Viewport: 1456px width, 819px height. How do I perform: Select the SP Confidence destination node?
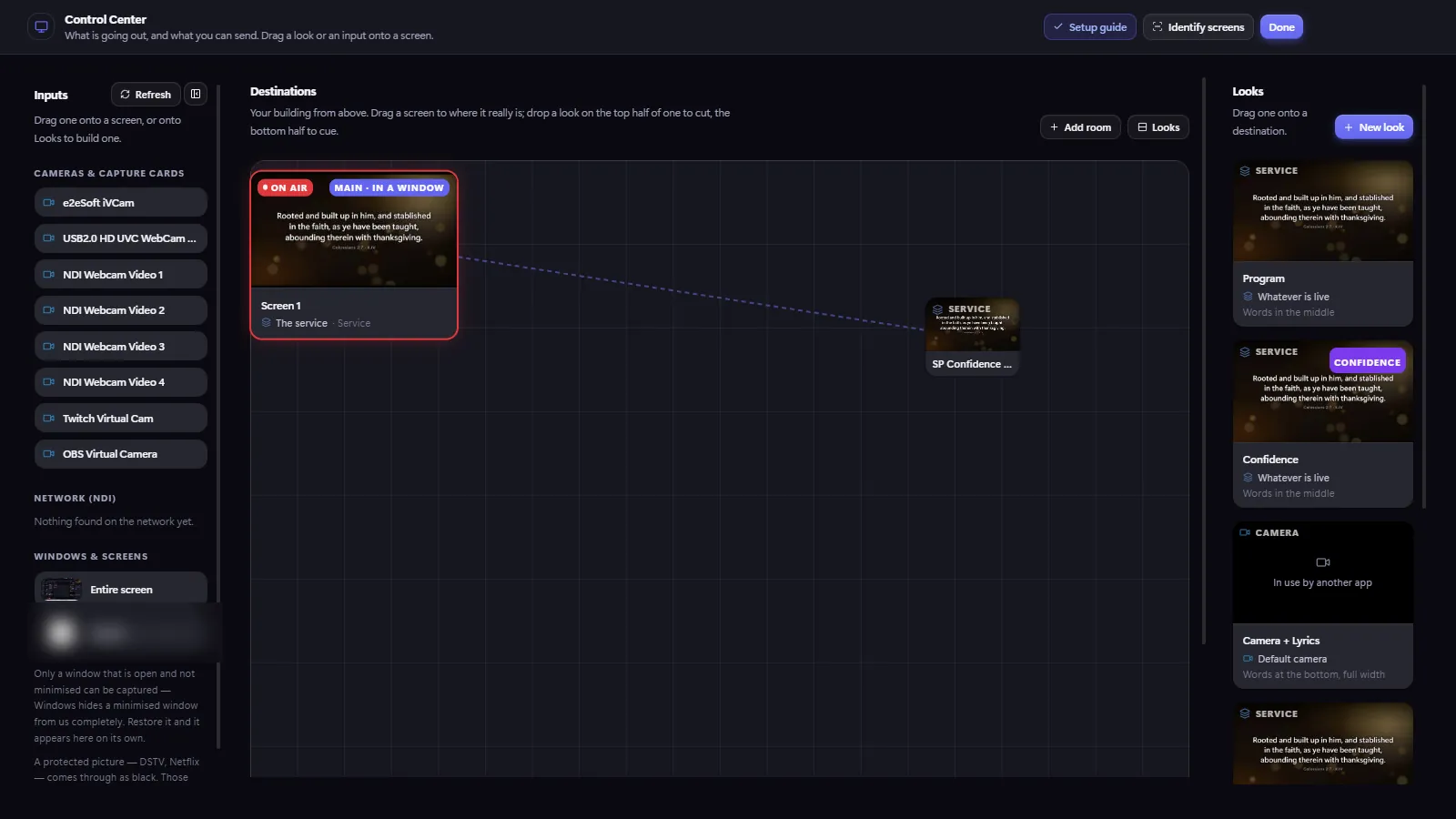tap(973, 337)
